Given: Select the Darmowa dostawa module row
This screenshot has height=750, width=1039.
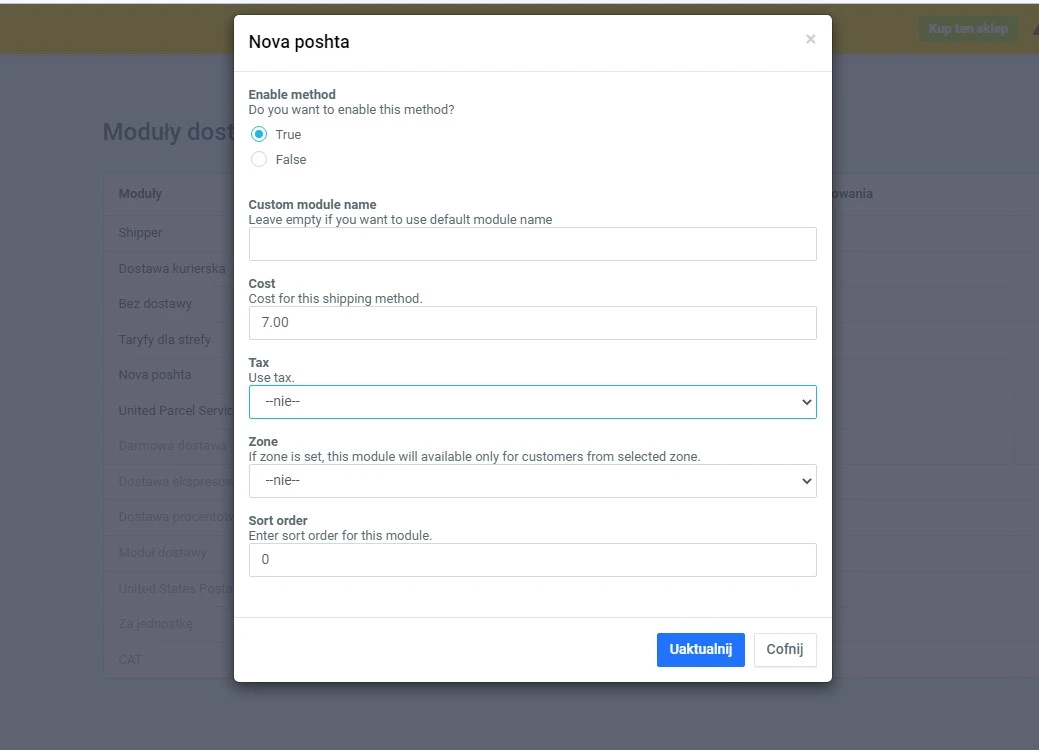Looking at the screenshot, I should [172, 446].
